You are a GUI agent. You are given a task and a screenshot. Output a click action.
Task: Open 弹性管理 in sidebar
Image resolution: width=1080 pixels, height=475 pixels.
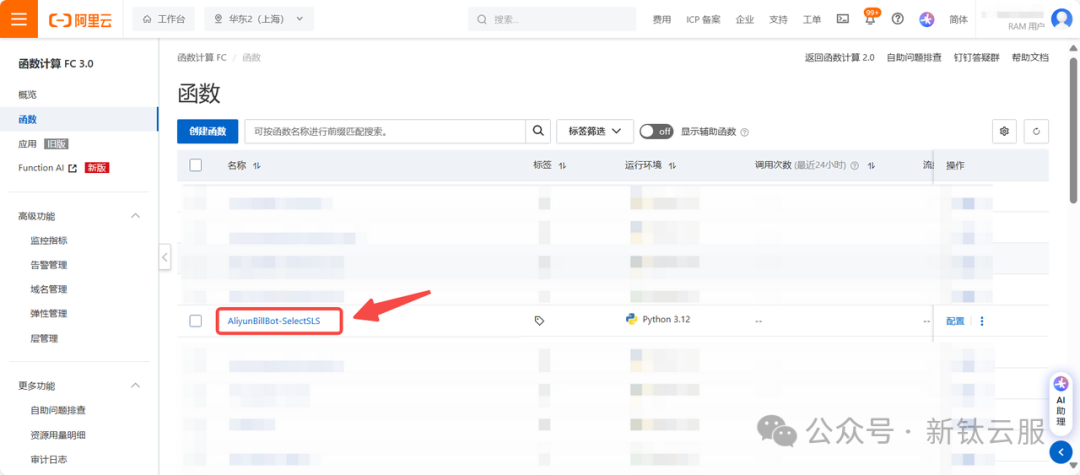pos(49,314)
